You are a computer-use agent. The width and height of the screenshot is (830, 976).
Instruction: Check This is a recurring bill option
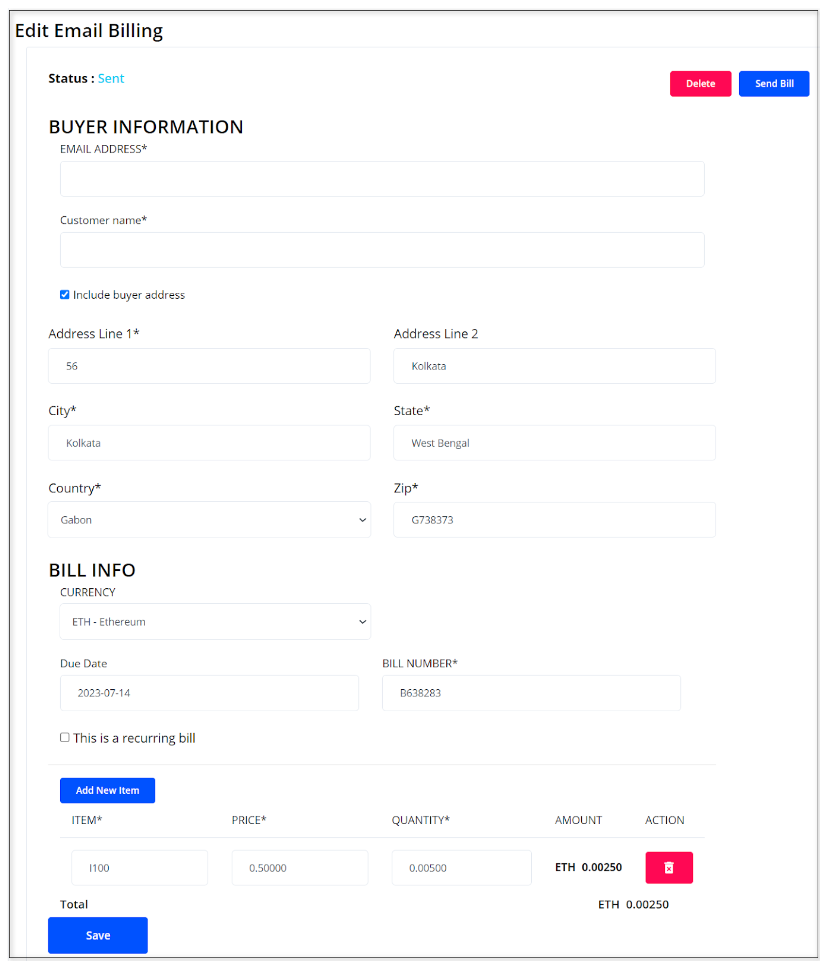coord(64,737)
